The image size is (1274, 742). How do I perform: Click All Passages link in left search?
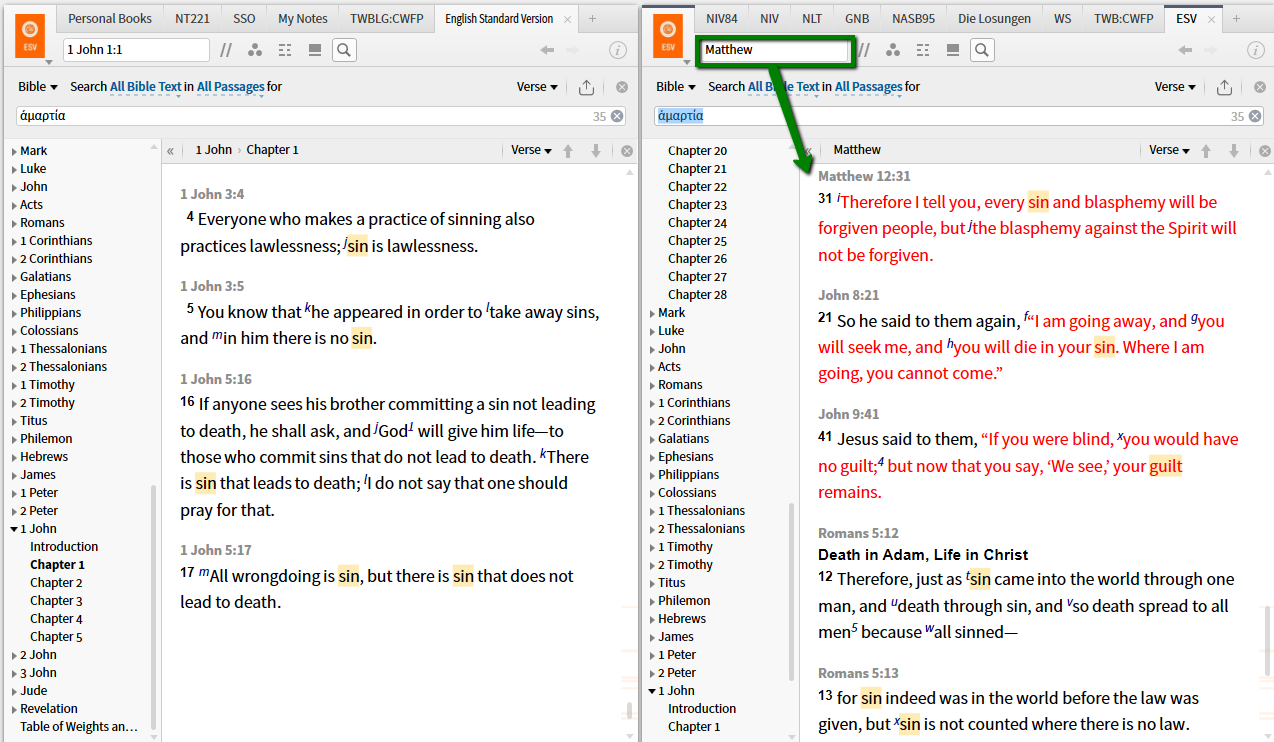(x=230, y=87)
